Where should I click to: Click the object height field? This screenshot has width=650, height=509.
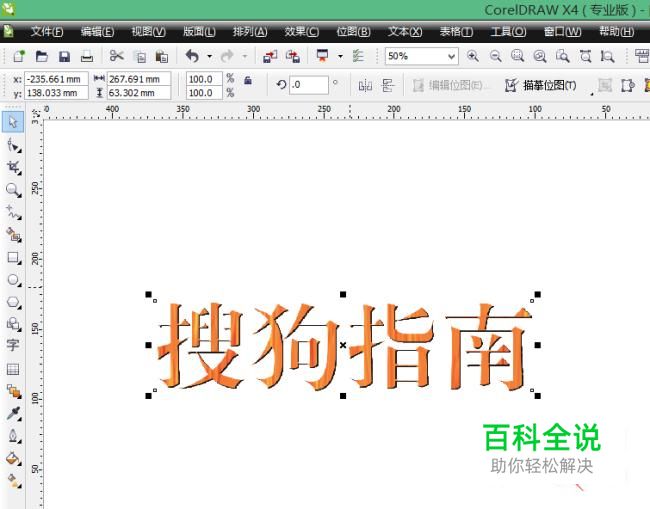coord(139,93)
